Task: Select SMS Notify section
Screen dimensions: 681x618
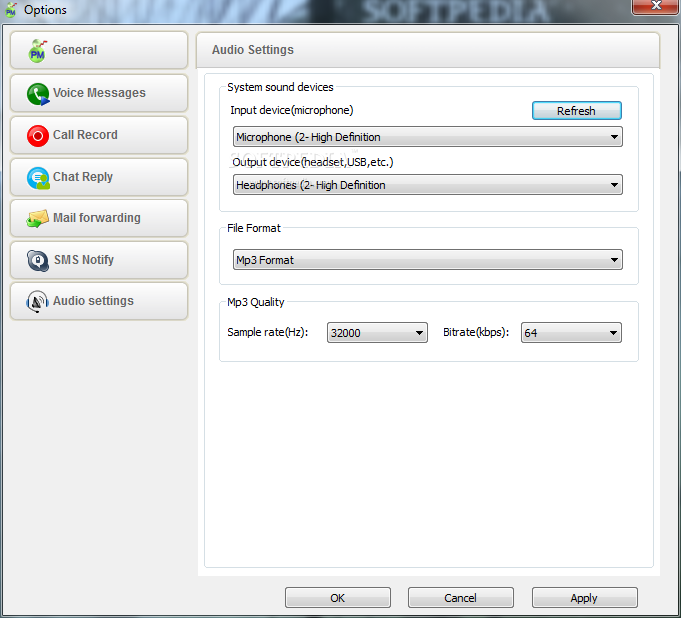Action: 99,260
